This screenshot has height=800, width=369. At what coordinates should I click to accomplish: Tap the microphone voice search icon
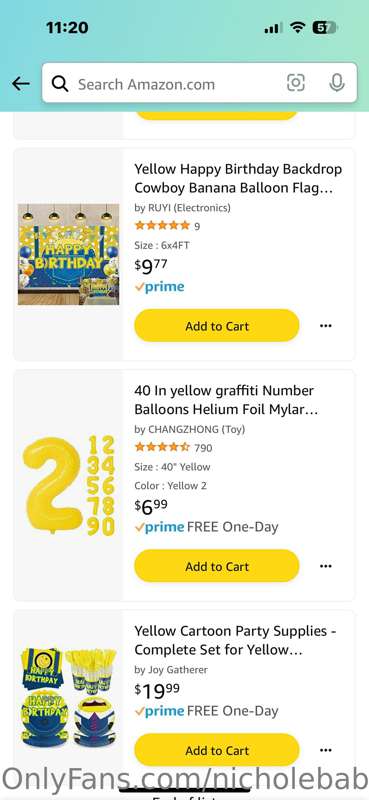(336, 83)
